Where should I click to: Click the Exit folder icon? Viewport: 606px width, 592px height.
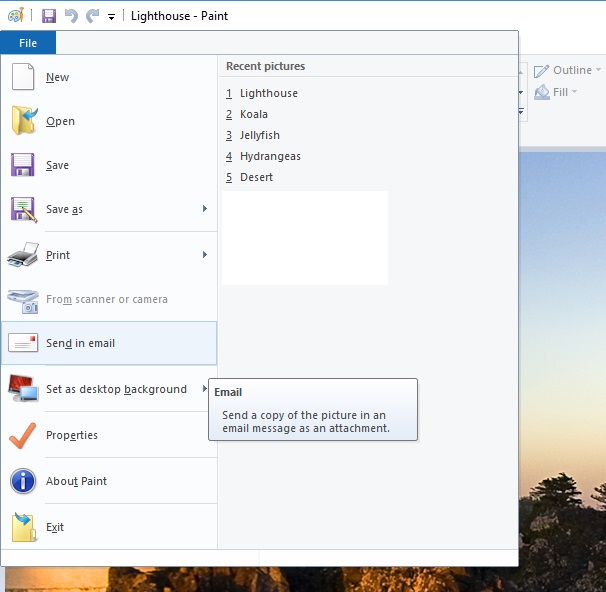coord(24,527)
